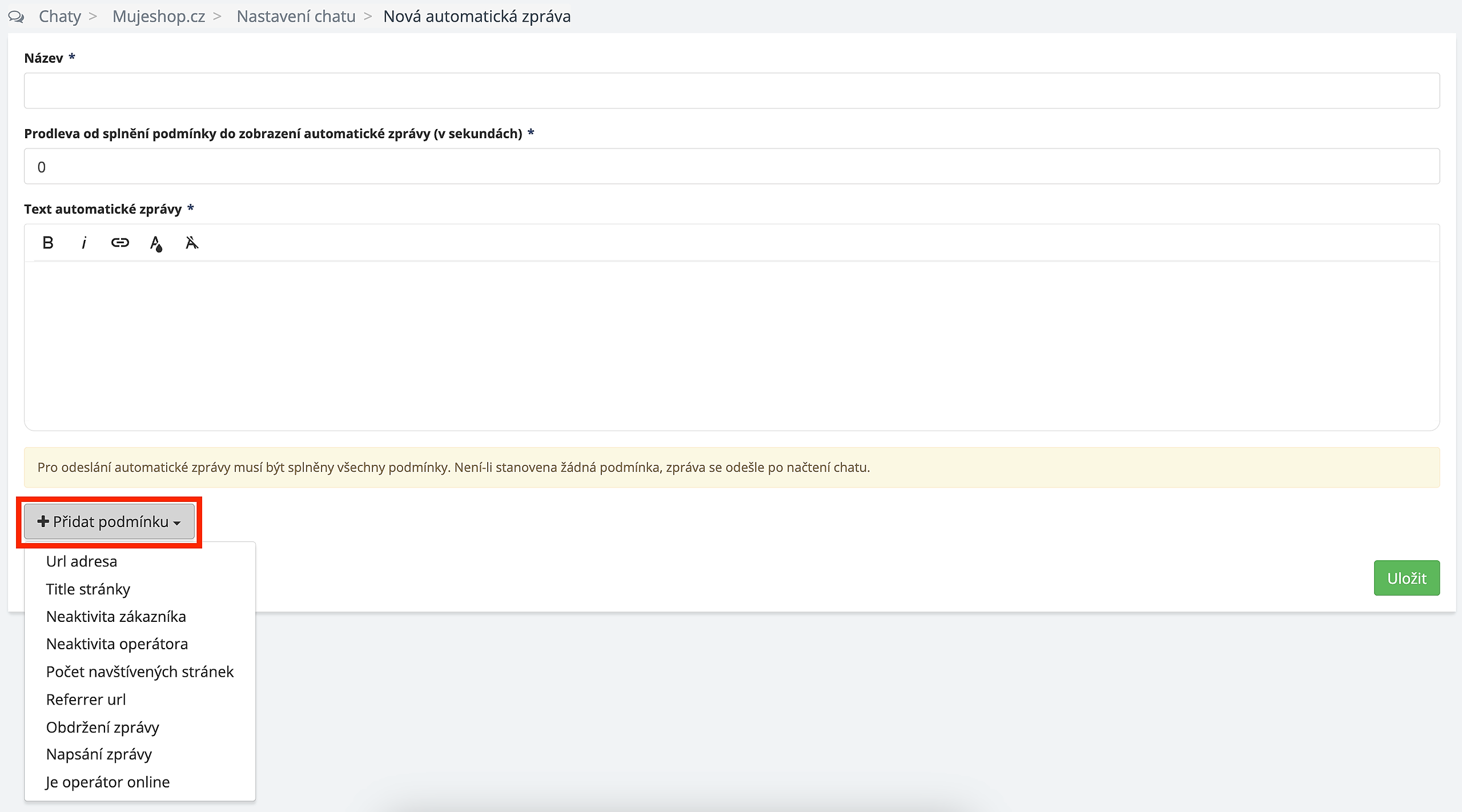The width and height of the screenshot is (1462, 812).
Task: Open text color picker icon
Action: pyautogui.click(x=156, y=243)
